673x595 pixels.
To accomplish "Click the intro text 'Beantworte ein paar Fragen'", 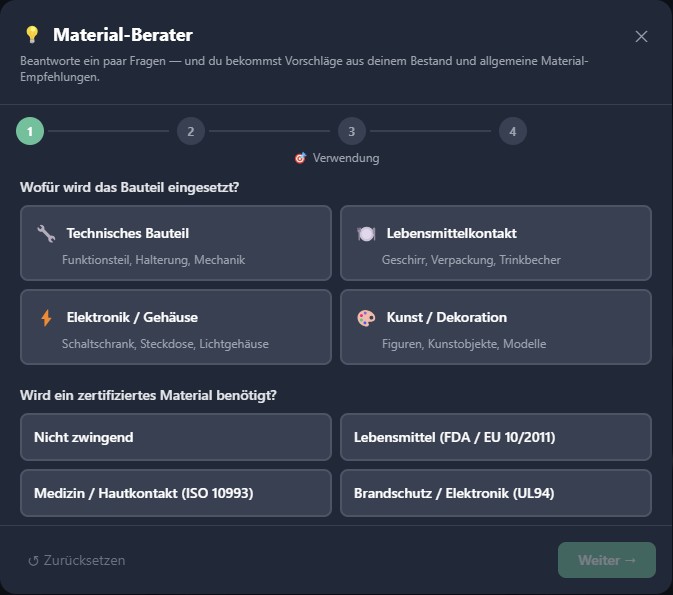I will click(x=93, y=61).
